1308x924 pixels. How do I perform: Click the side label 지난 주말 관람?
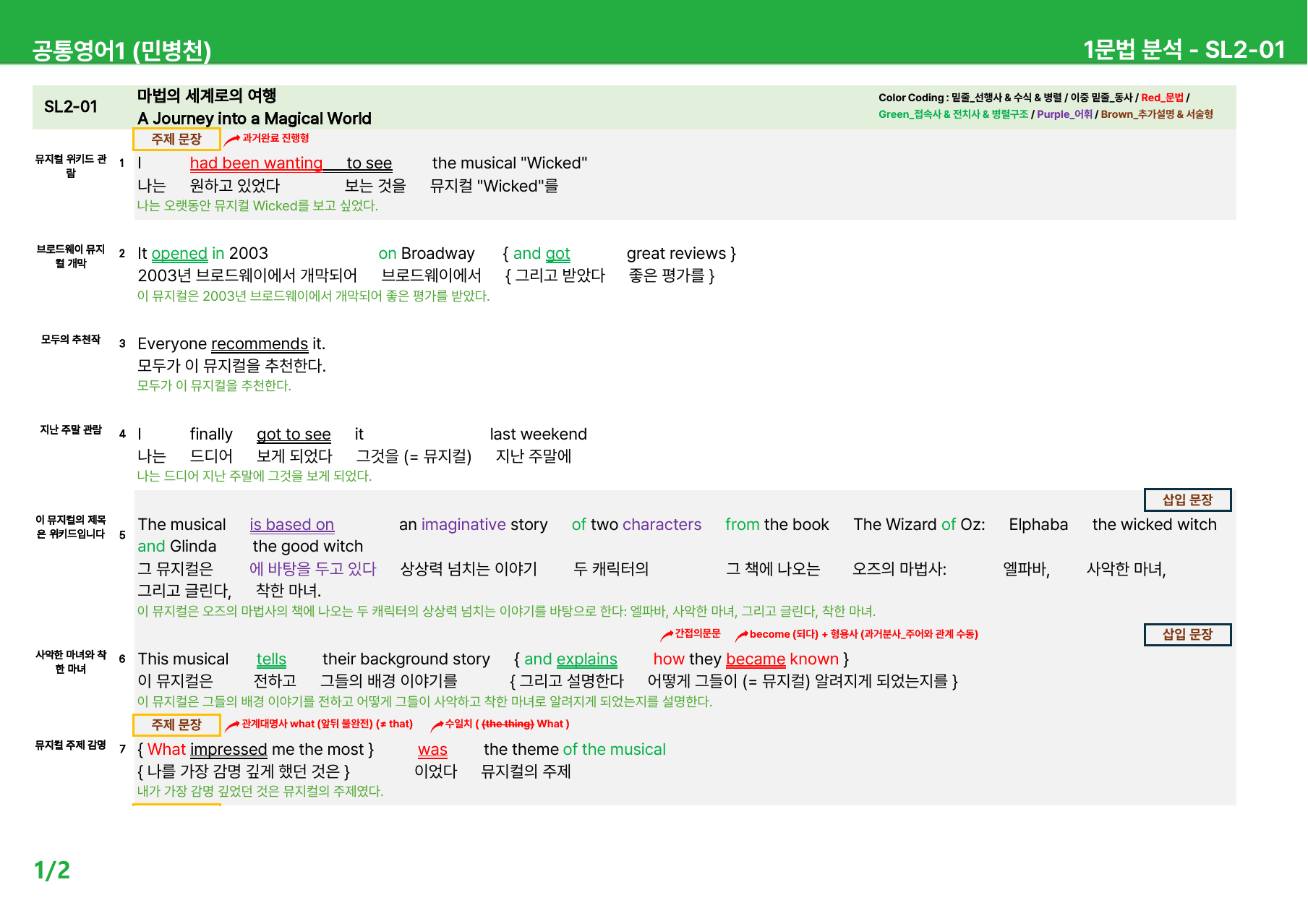(71, 429)
